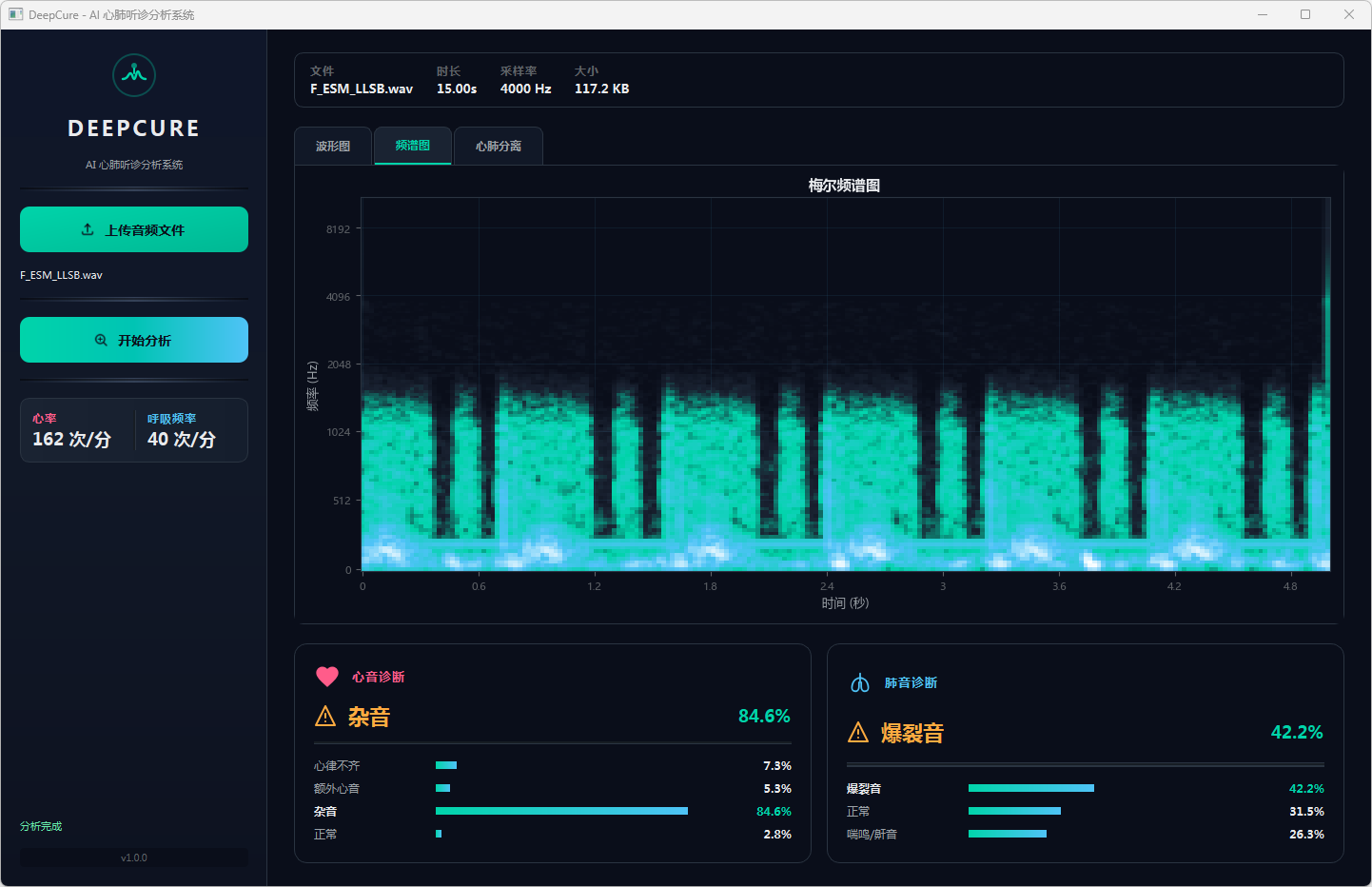Switch to the 波形图 tab

pyautogui.click(x=333, y=147)
